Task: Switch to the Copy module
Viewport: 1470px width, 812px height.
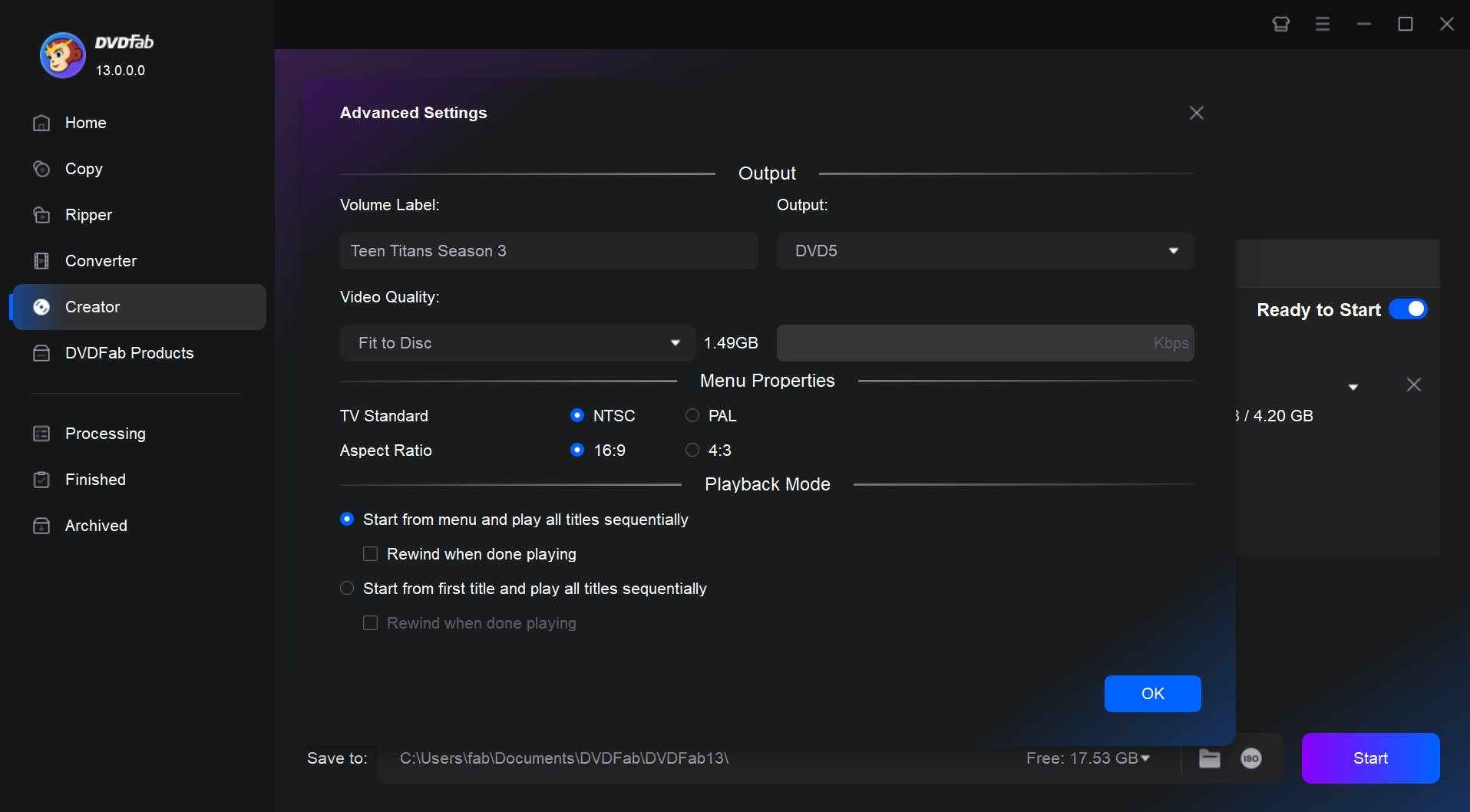Action: [84, 169]
